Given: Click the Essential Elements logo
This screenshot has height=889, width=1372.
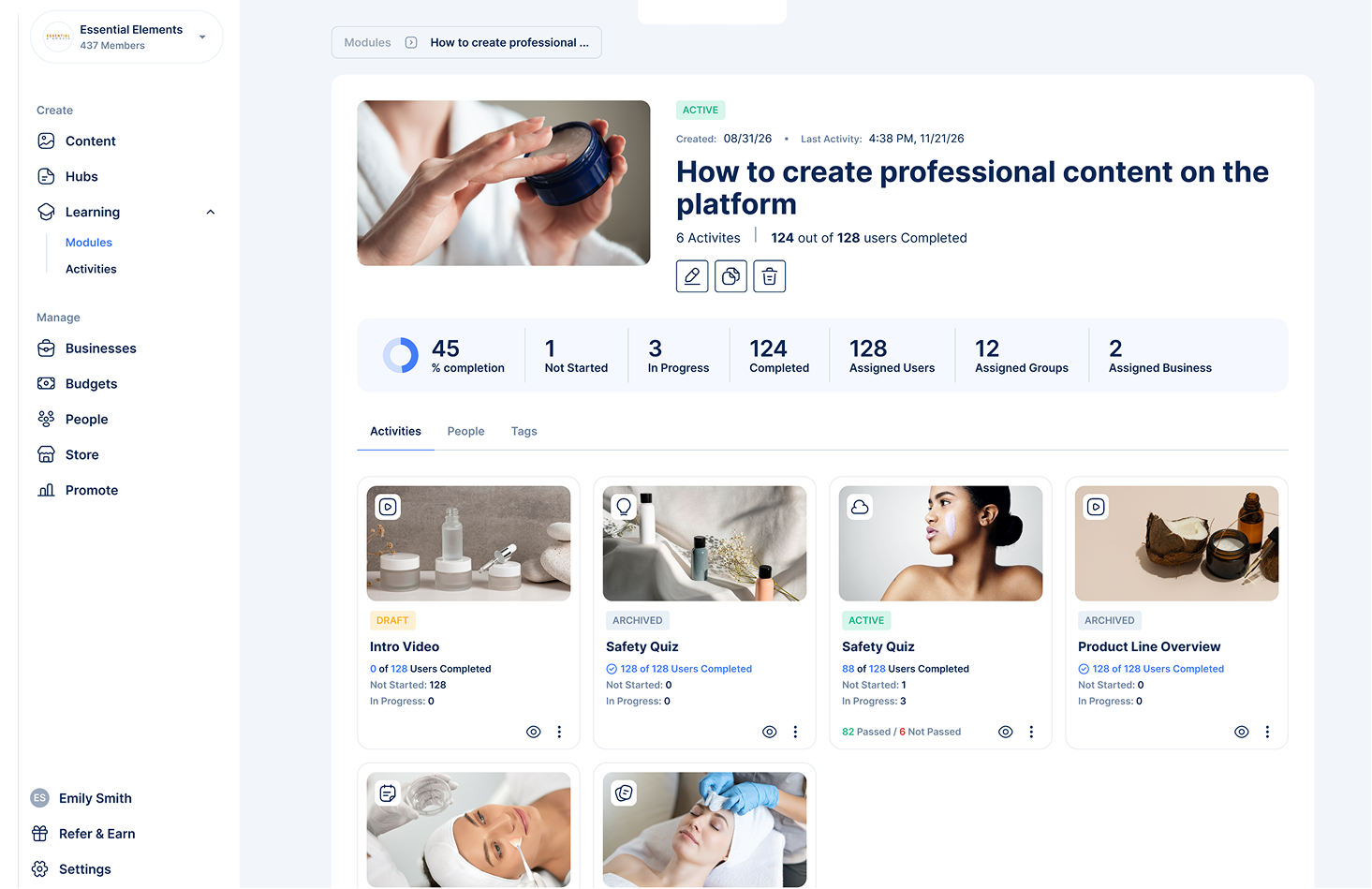Looking at the screenshot, I should click(x=58, y=37).
